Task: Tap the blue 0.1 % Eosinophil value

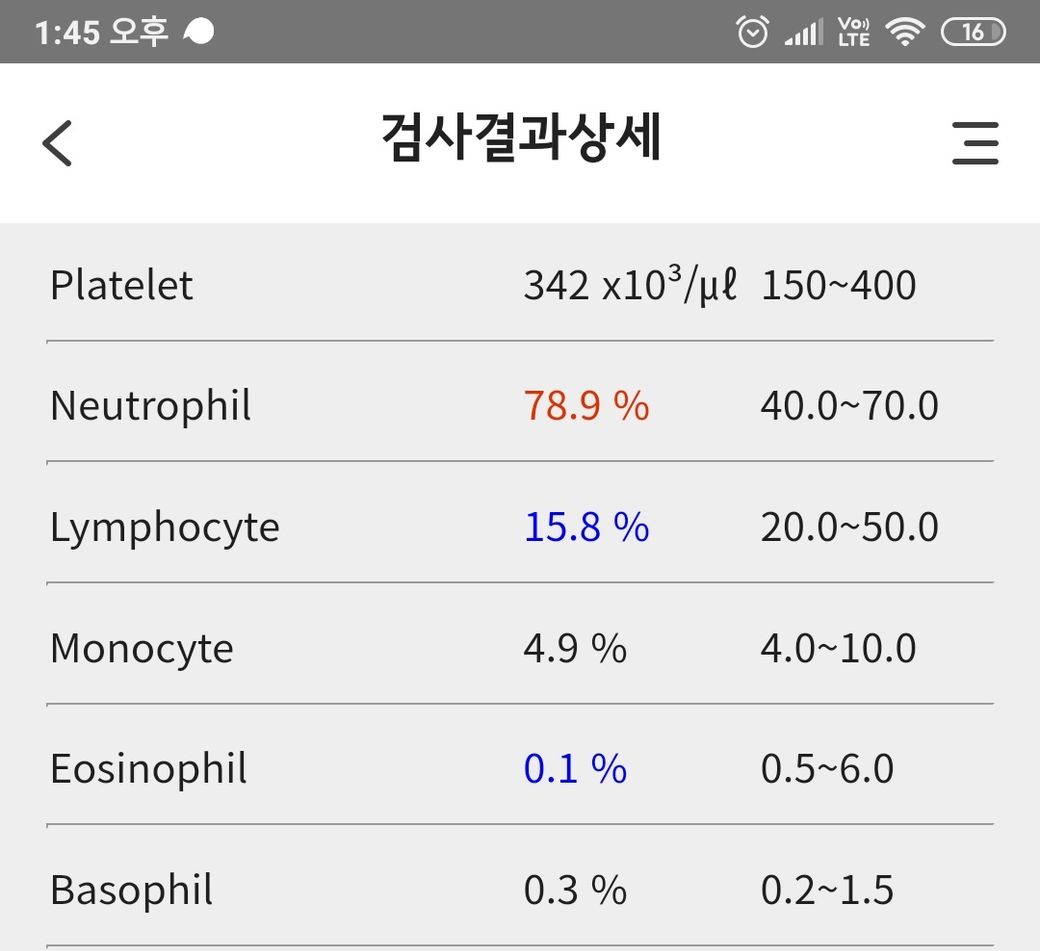Action: pos(575,769)
